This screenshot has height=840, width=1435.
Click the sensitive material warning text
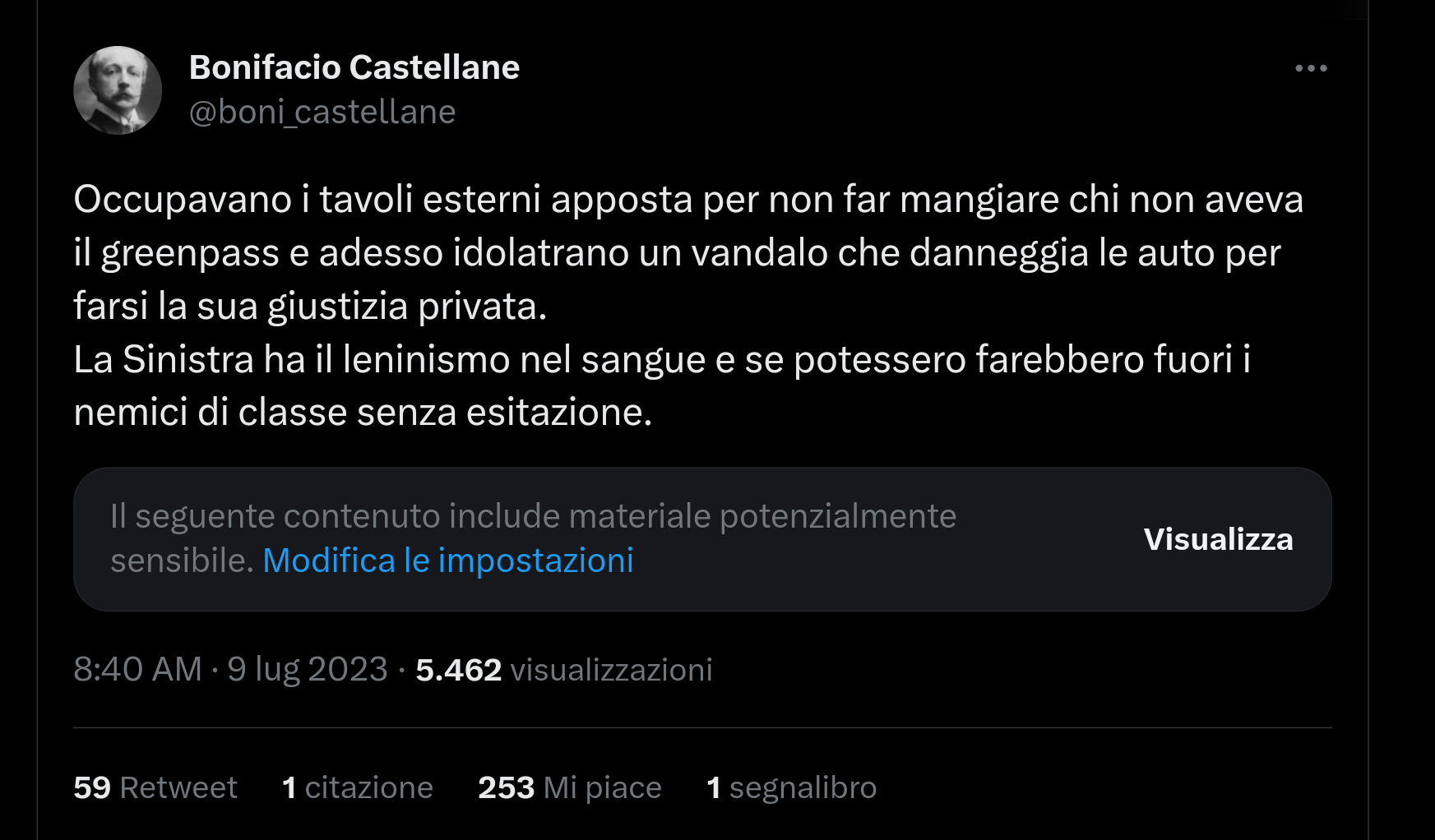tap(532, 517)
